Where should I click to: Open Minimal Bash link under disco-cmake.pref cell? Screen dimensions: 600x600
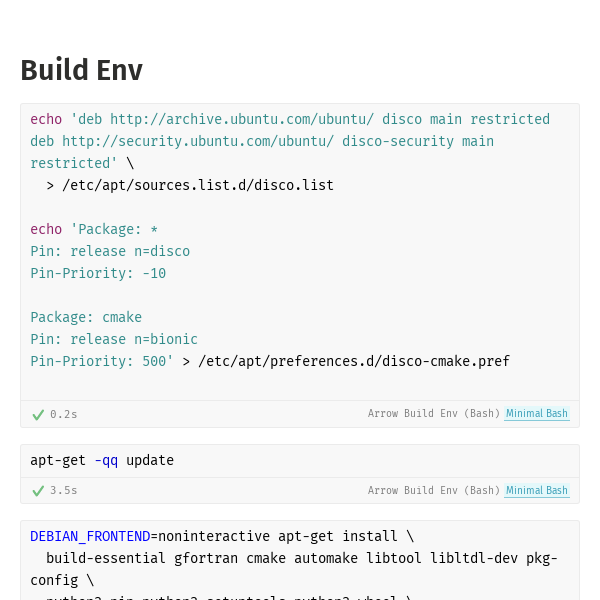[536, 414]
